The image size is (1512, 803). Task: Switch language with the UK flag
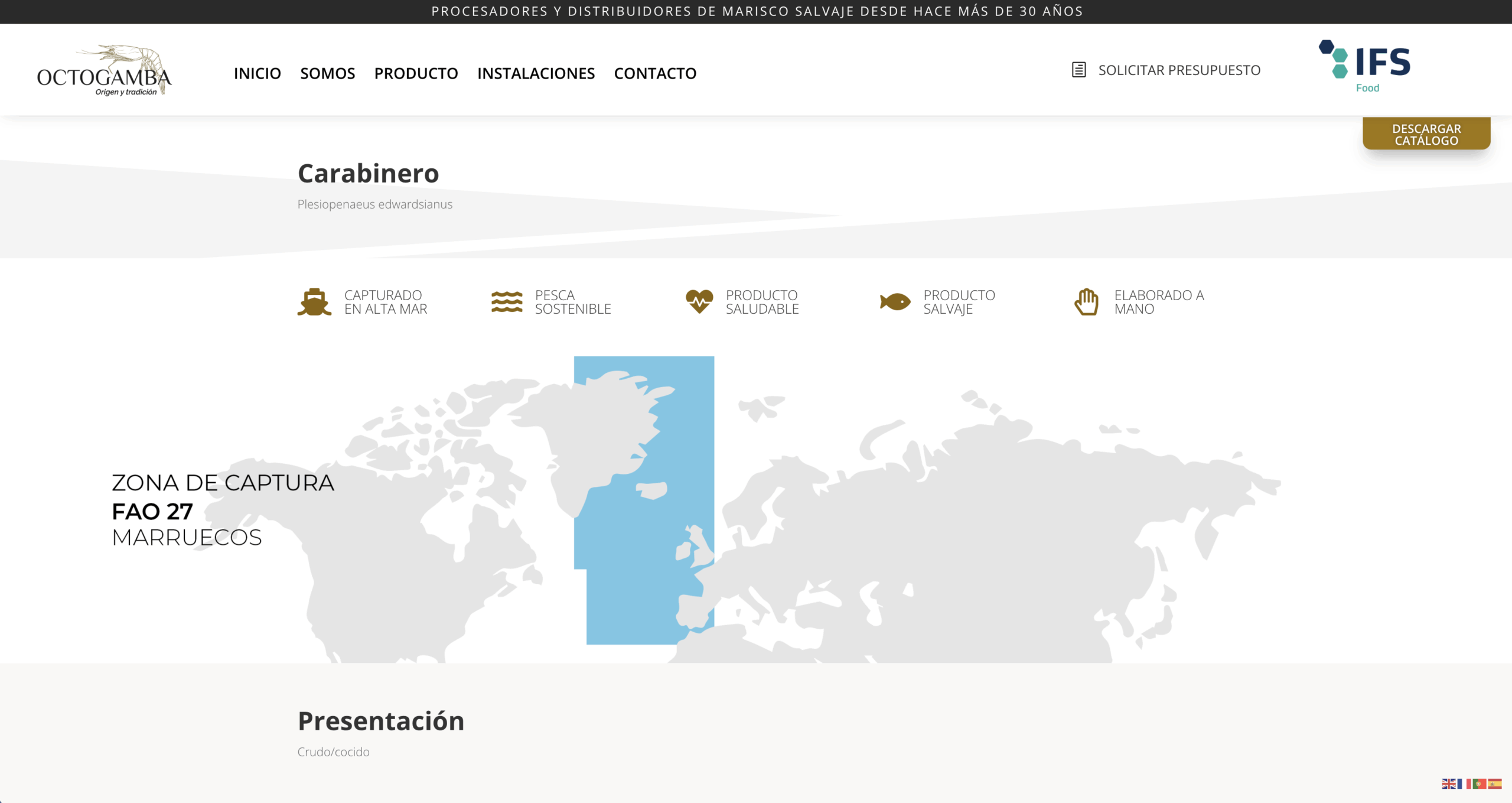tap(1448, 784)
